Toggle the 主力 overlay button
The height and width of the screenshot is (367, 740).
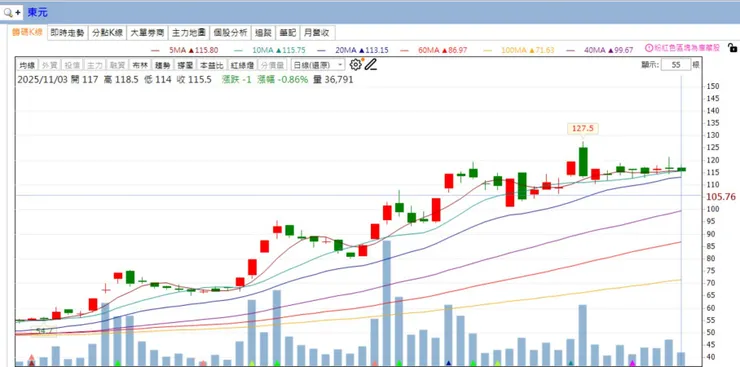[94, 65]
